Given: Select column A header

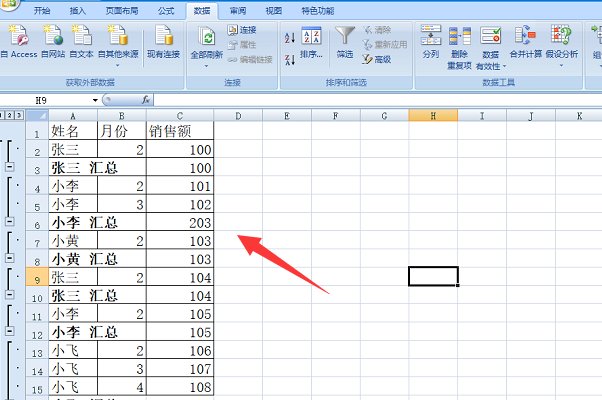Looking at the screenshot, I should (73, 115).
